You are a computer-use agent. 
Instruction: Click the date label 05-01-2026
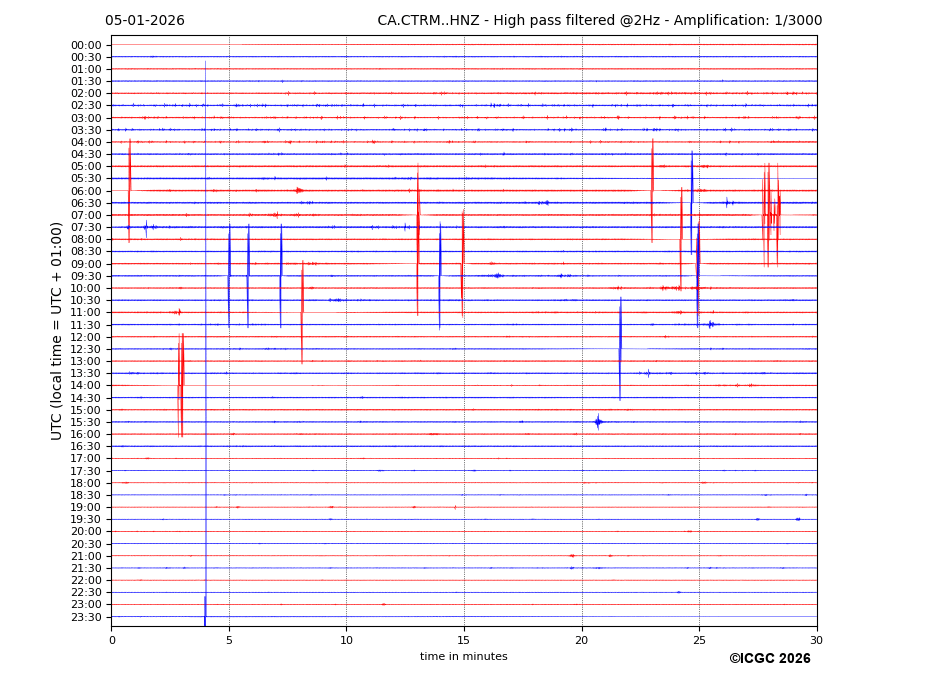(145, 21)
